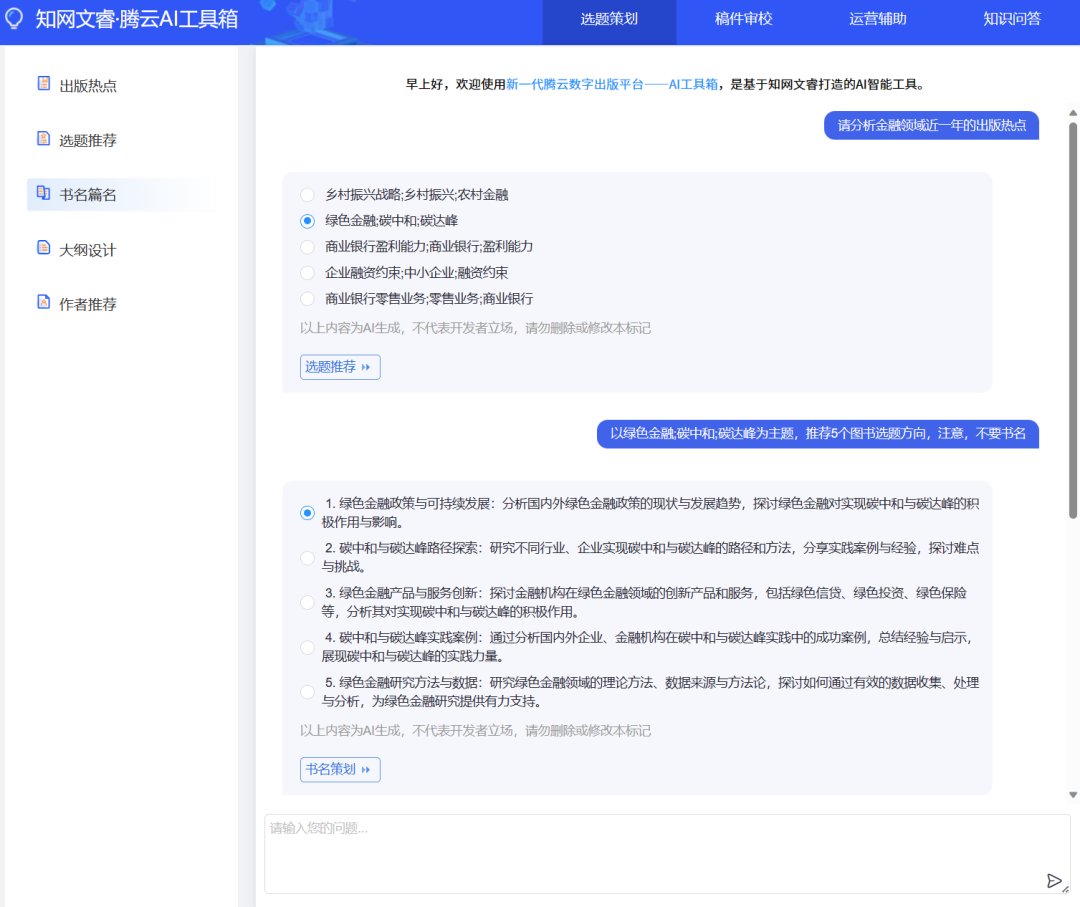Select radio for 4. 碳中和与碳达峰实践案例
The width and height of the screenshot is (1080, 907).
[307, 647]
